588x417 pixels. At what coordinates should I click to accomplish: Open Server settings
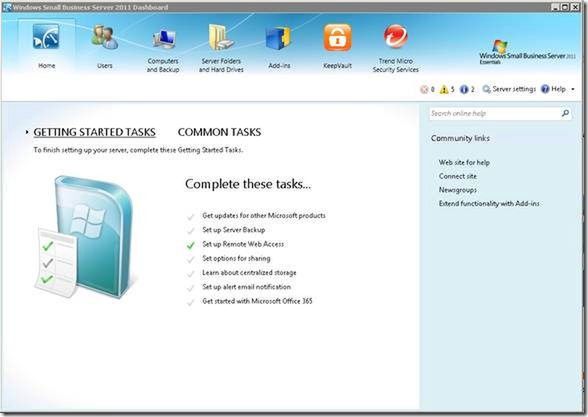click(509, 89)
